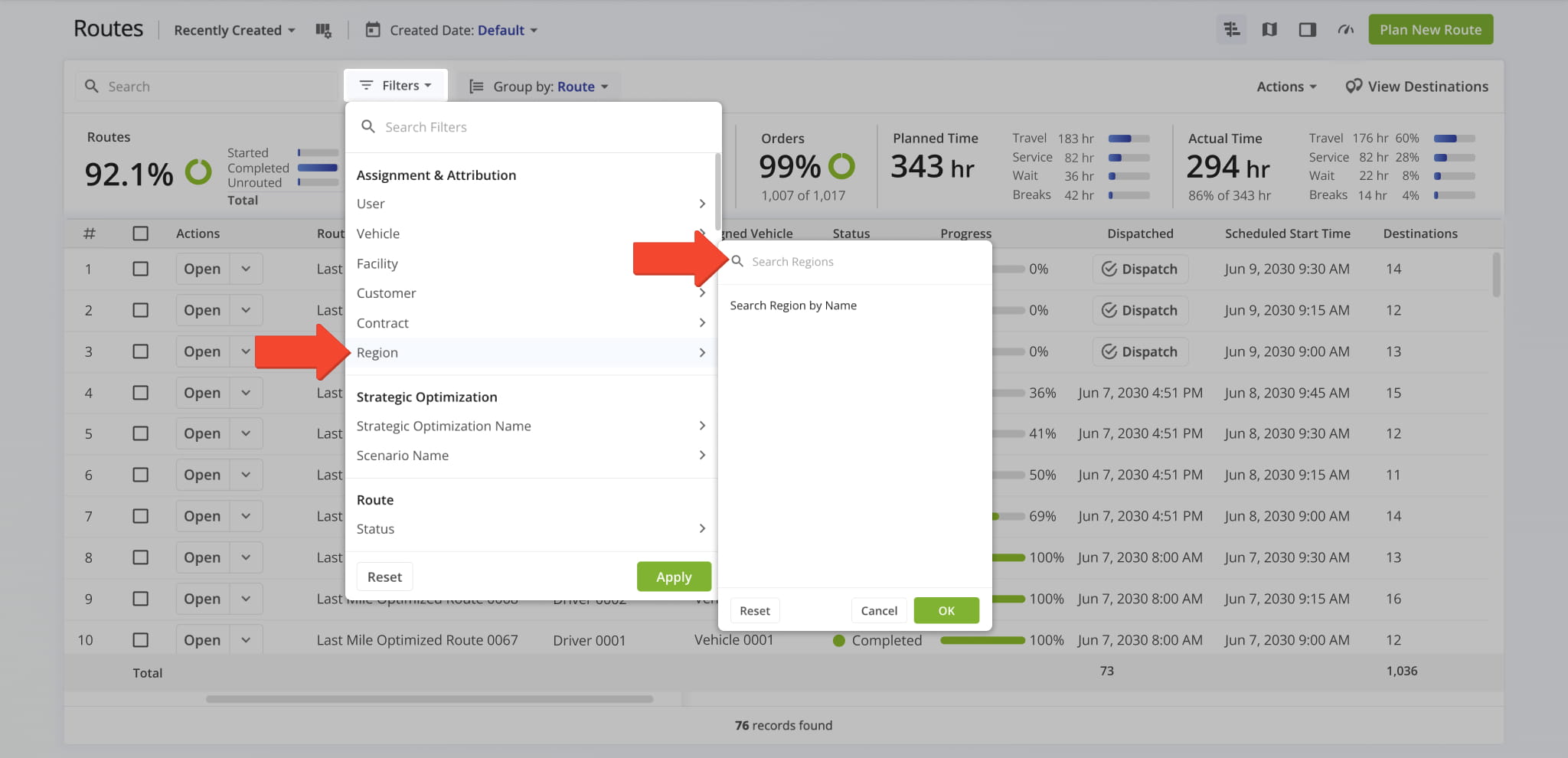Image resolution: width=1568 pixels, height=758 pixels.
Task: Check the checkbox for route row 7
Action: pyautogui.click(x=141, y=516)
